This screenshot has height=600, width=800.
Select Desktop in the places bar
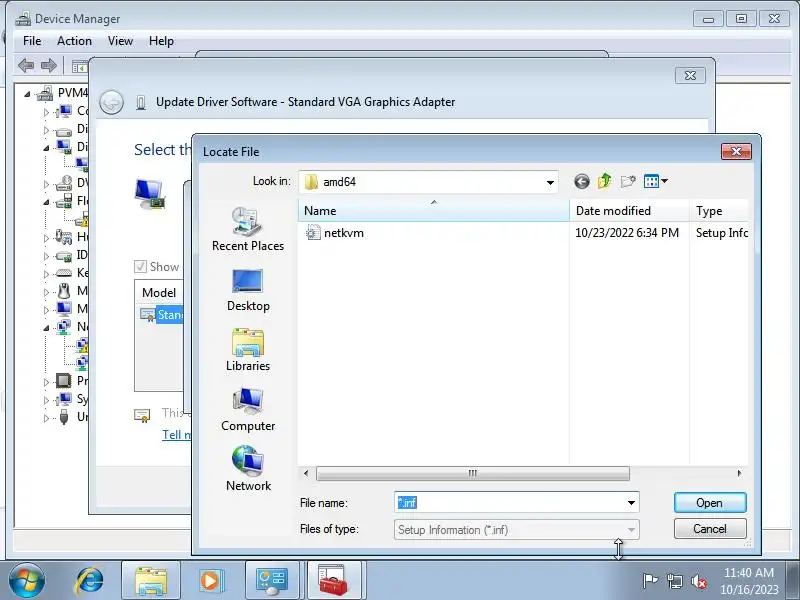point(248,290)
